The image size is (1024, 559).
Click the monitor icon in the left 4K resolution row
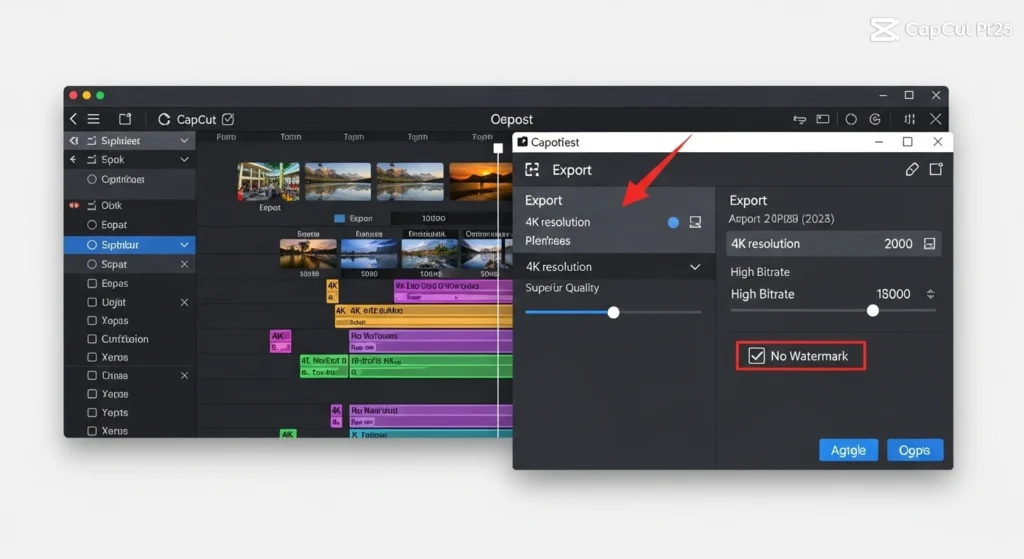coord(696,222)
